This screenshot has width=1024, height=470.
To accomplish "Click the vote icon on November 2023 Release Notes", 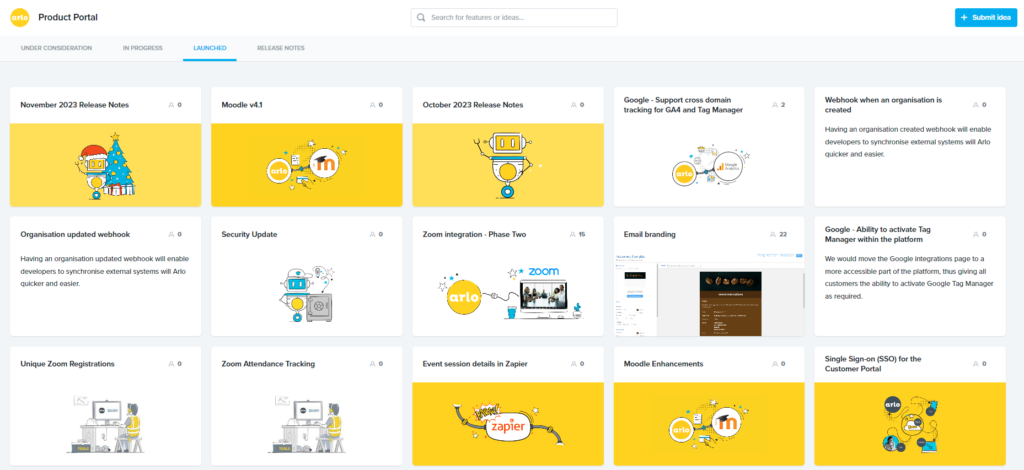I will tap(172, 104).
